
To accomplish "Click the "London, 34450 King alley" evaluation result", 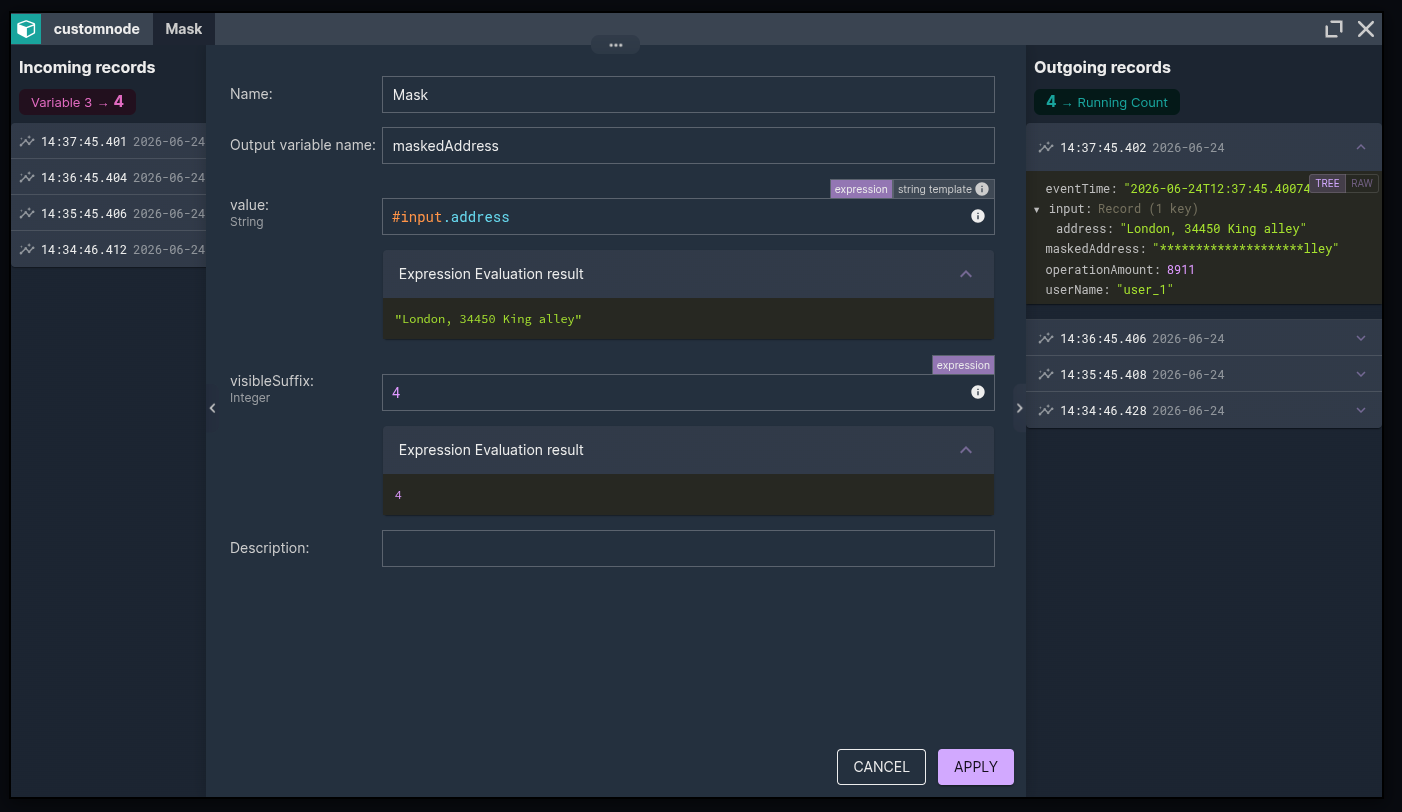I will pos(488,319).
